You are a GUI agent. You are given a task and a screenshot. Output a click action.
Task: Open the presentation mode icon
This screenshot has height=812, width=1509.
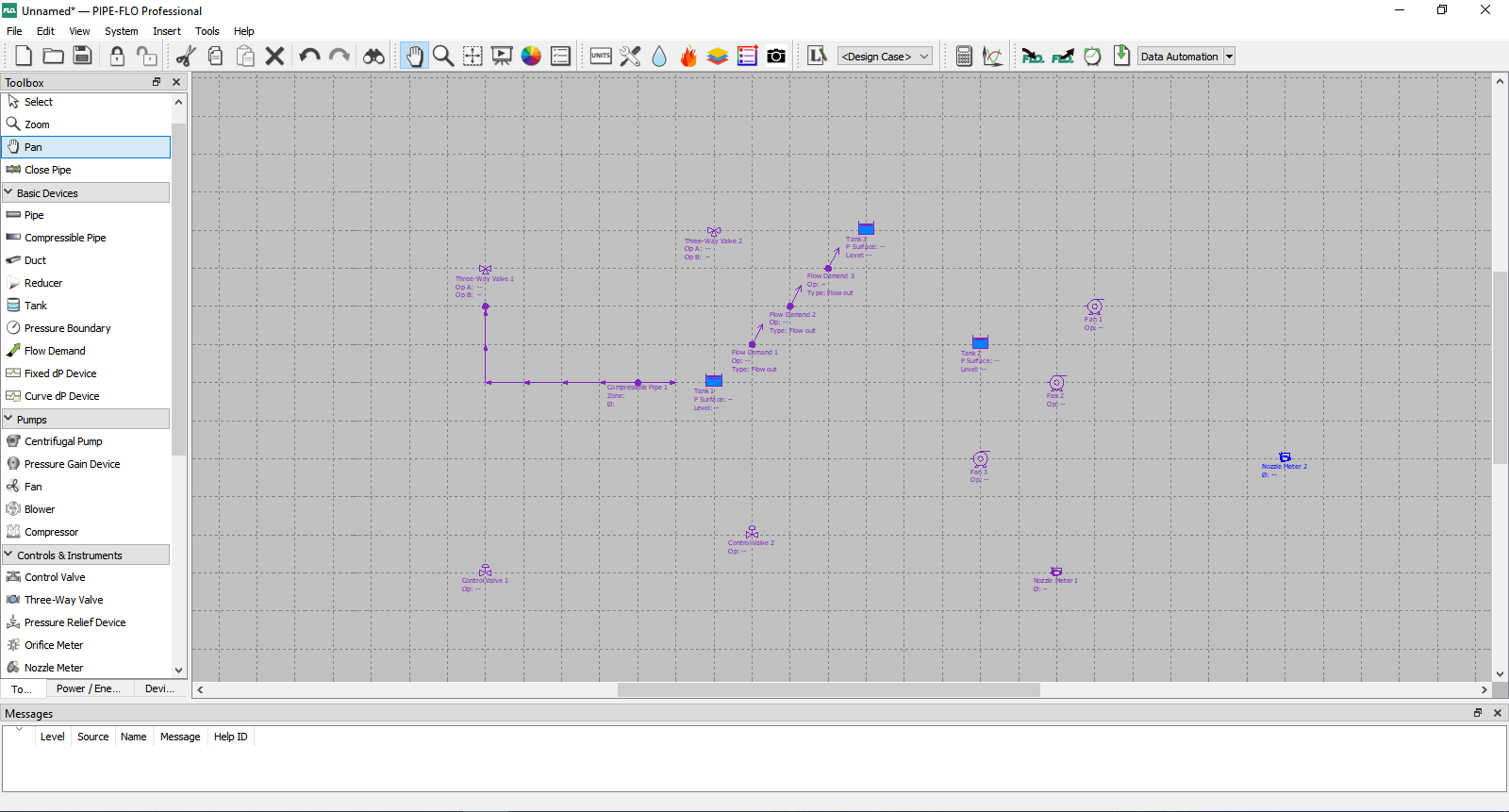[x=502, y=56]
